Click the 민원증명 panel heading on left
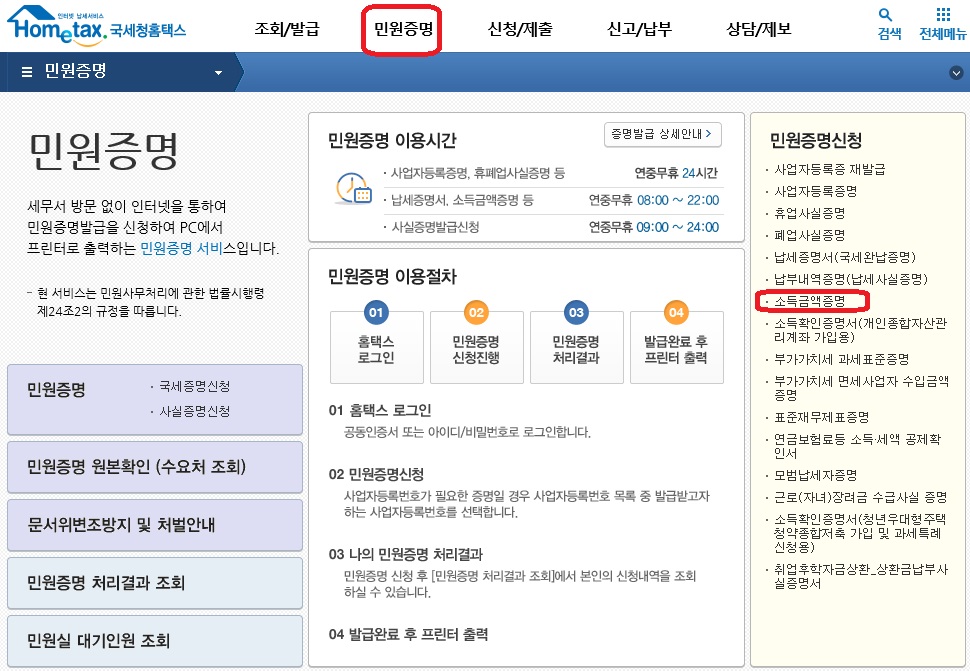This screenshot has width=970, height=671. (x=56, y=390)
